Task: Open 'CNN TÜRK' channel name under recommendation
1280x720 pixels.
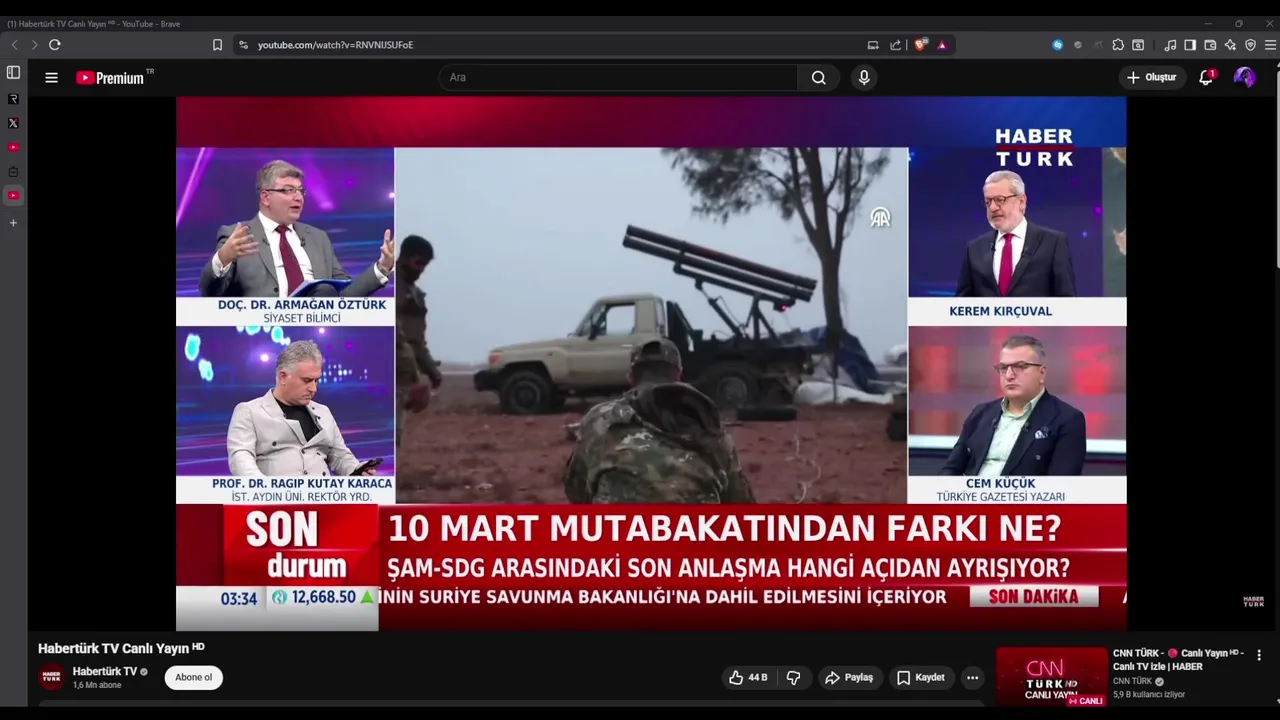Action: 1133,681
